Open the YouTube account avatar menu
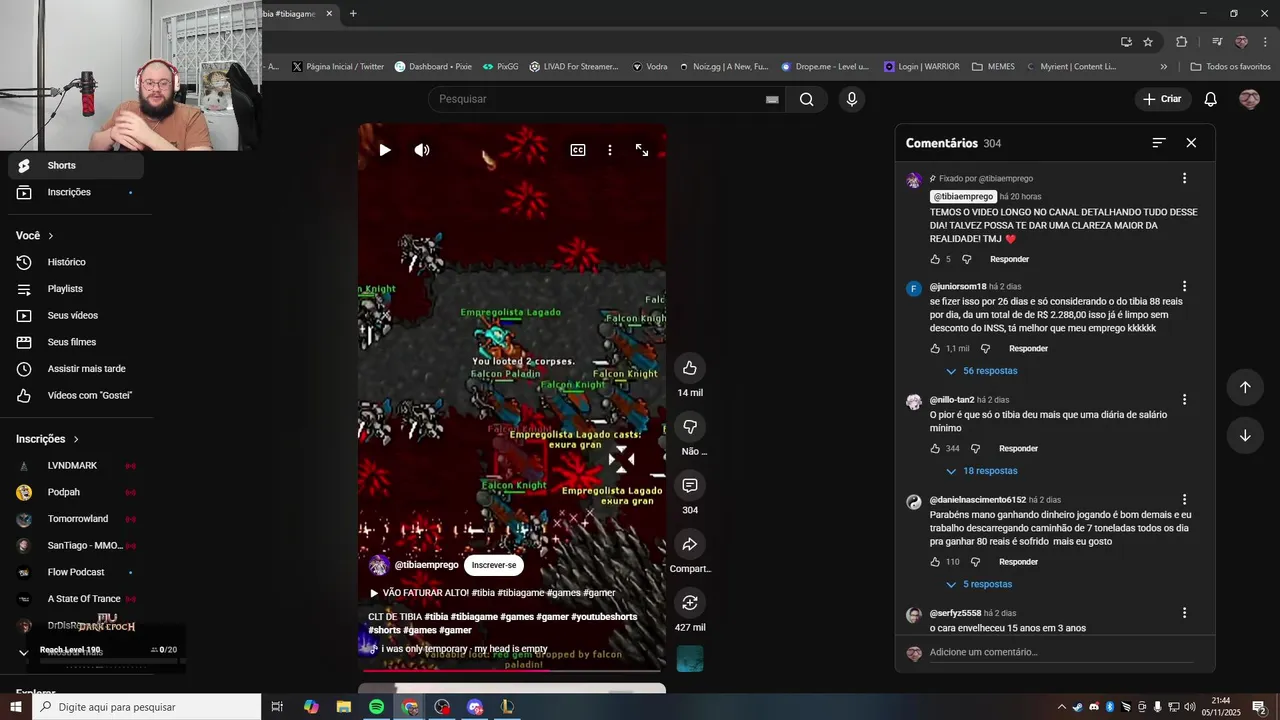Screen dimensions: 1280x720 (1249, 99)
